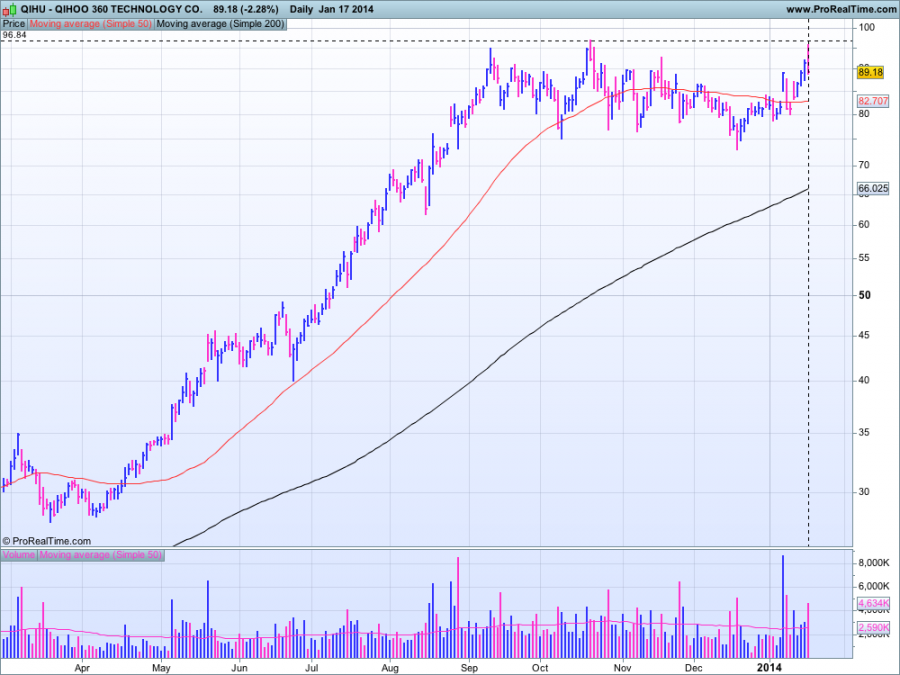Click the date Jan 17 2014
The width and height of the screenshot is (900, 675).
(347, 9)
